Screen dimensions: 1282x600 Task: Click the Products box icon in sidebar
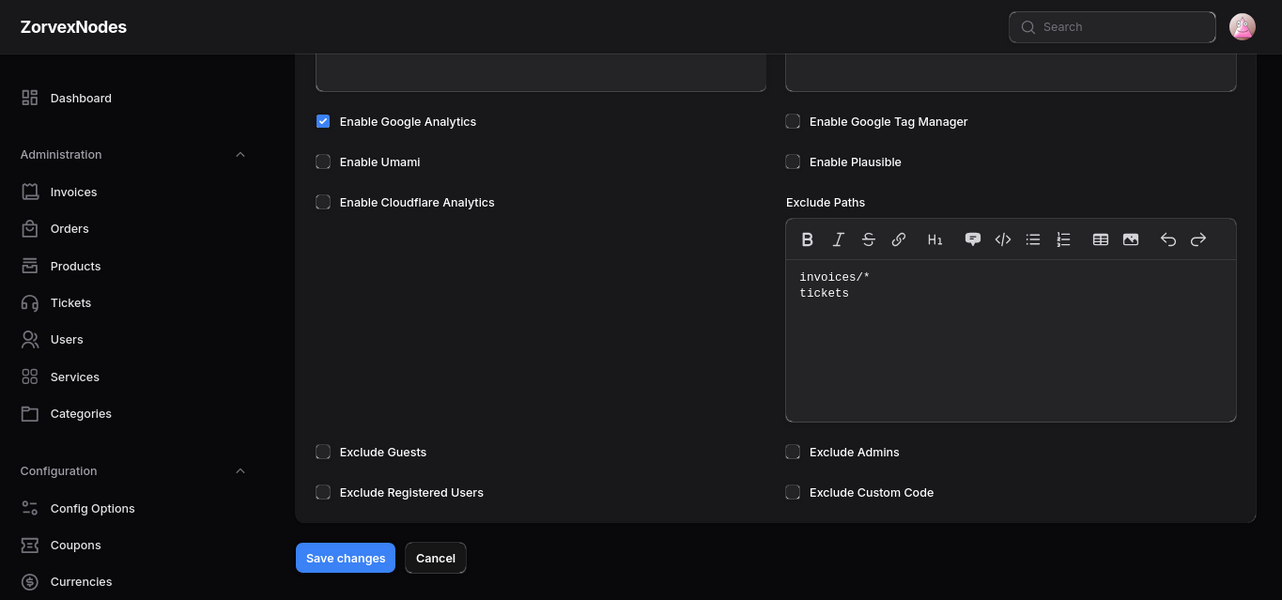coord(30,266)
